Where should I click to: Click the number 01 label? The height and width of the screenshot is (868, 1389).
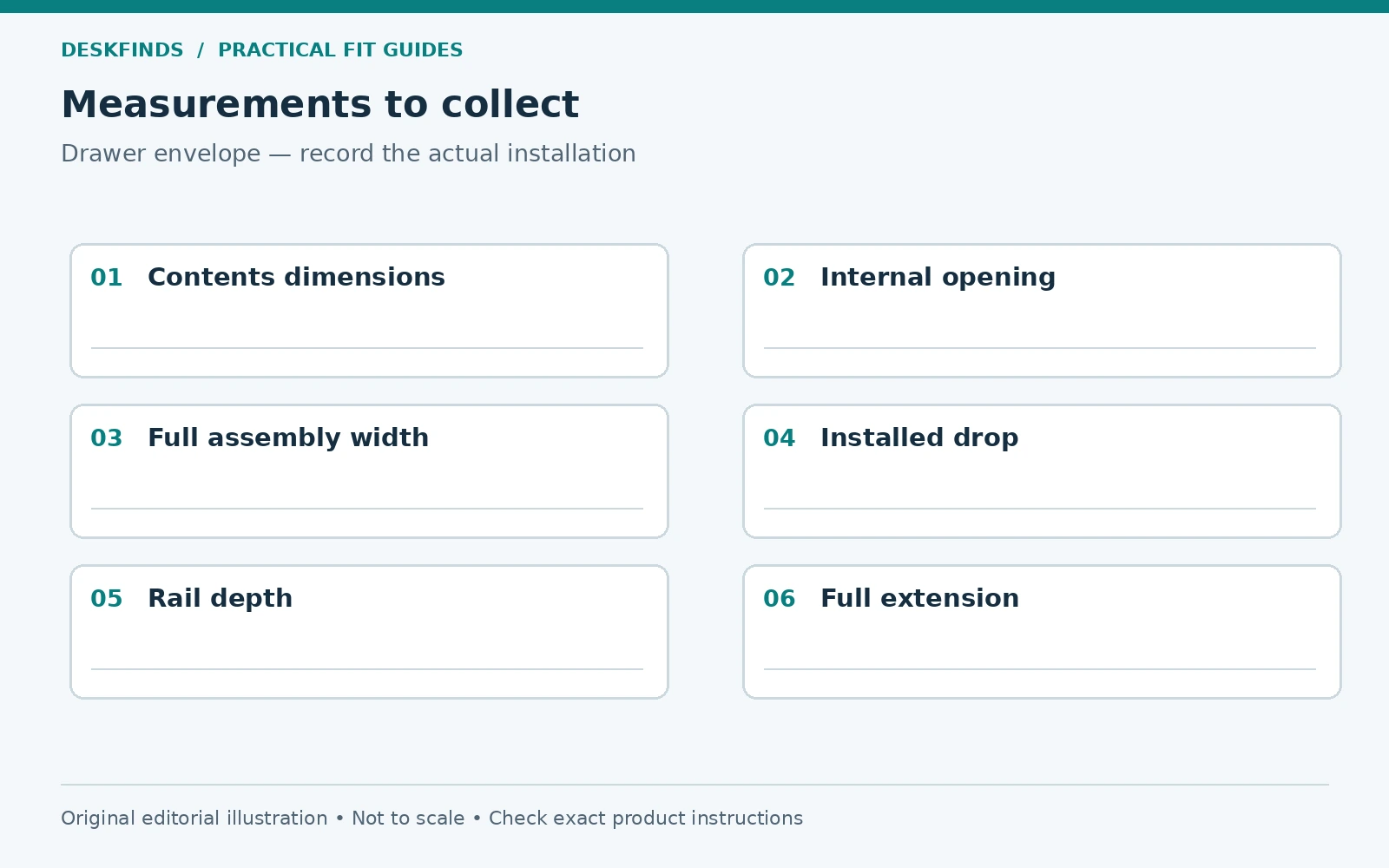(107, 278)
